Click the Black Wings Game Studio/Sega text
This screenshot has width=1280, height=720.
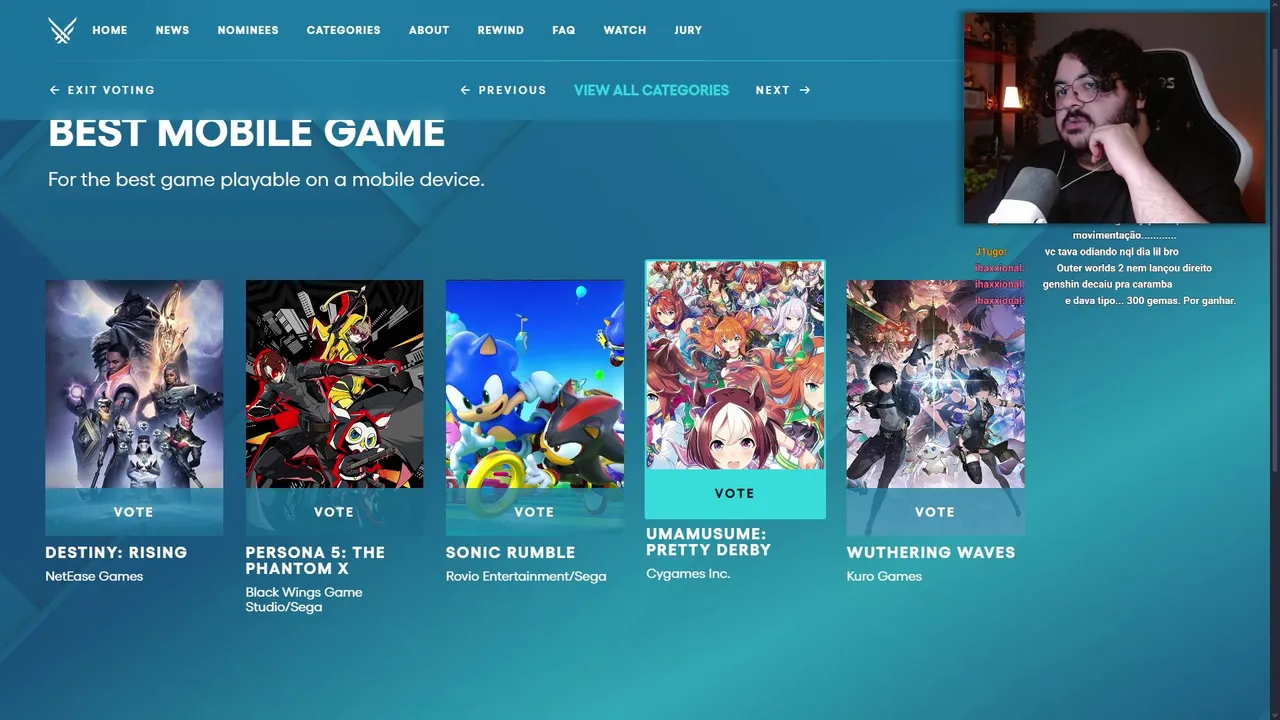click(304, 599)
